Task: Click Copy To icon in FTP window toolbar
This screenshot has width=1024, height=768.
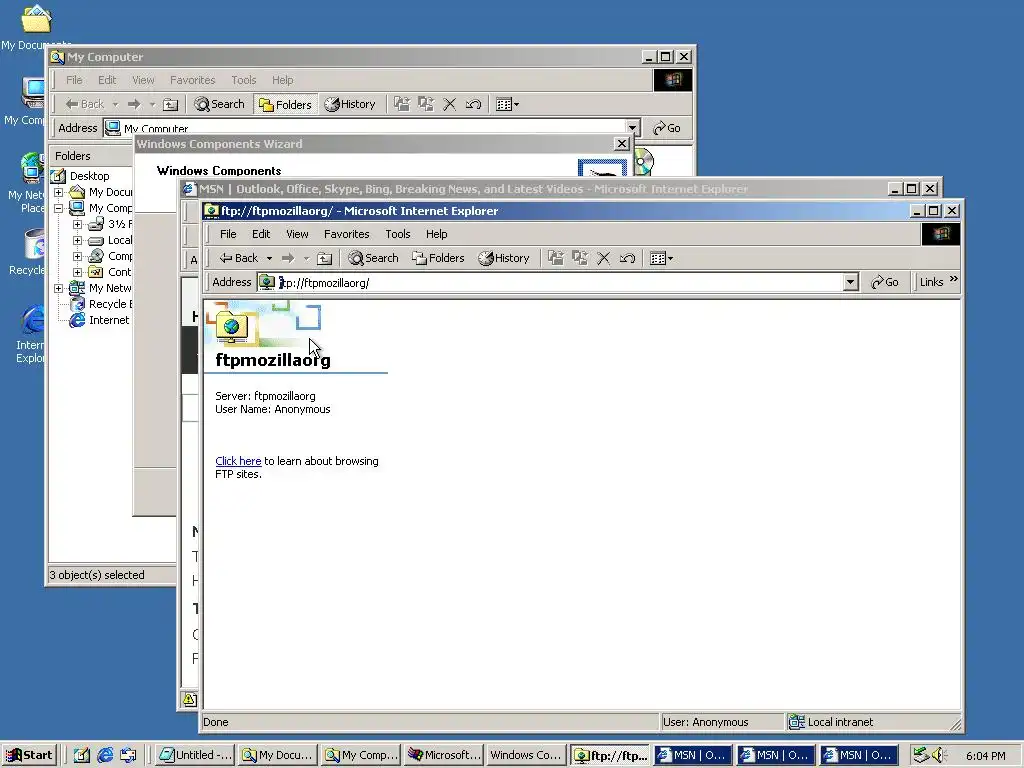Action: click(580, 258)
